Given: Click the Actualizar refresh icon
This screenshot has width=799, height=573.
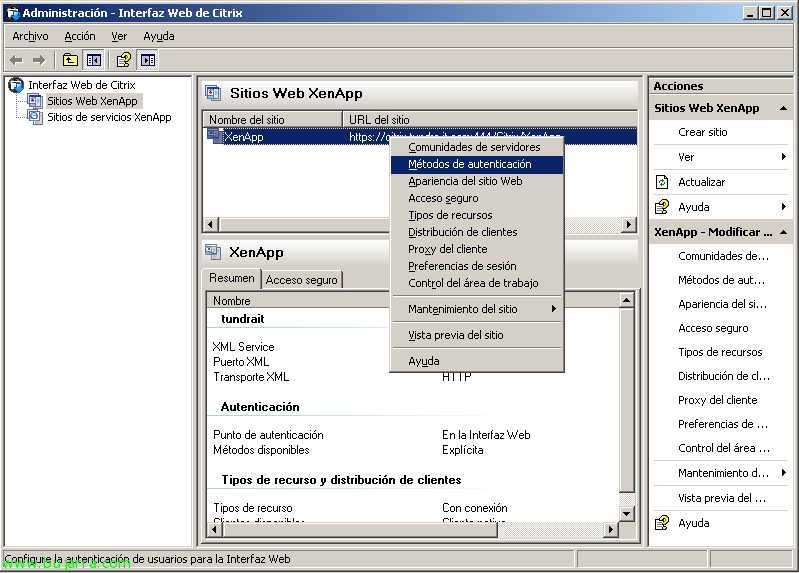Looking at the screenshot, I should pos(662,182).
